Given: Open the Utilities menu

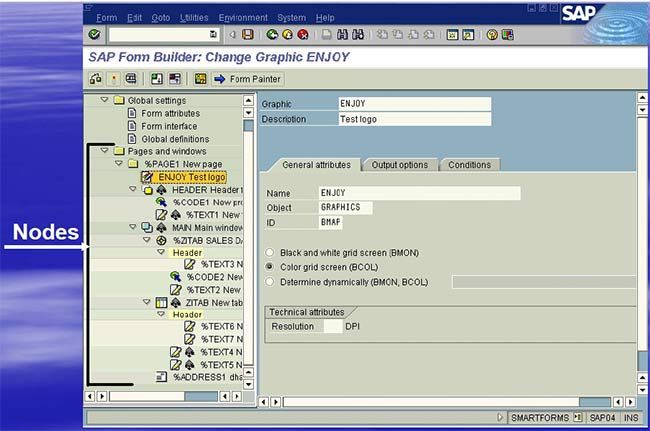Looking at the screenshot, I should (x=194, y=18).
